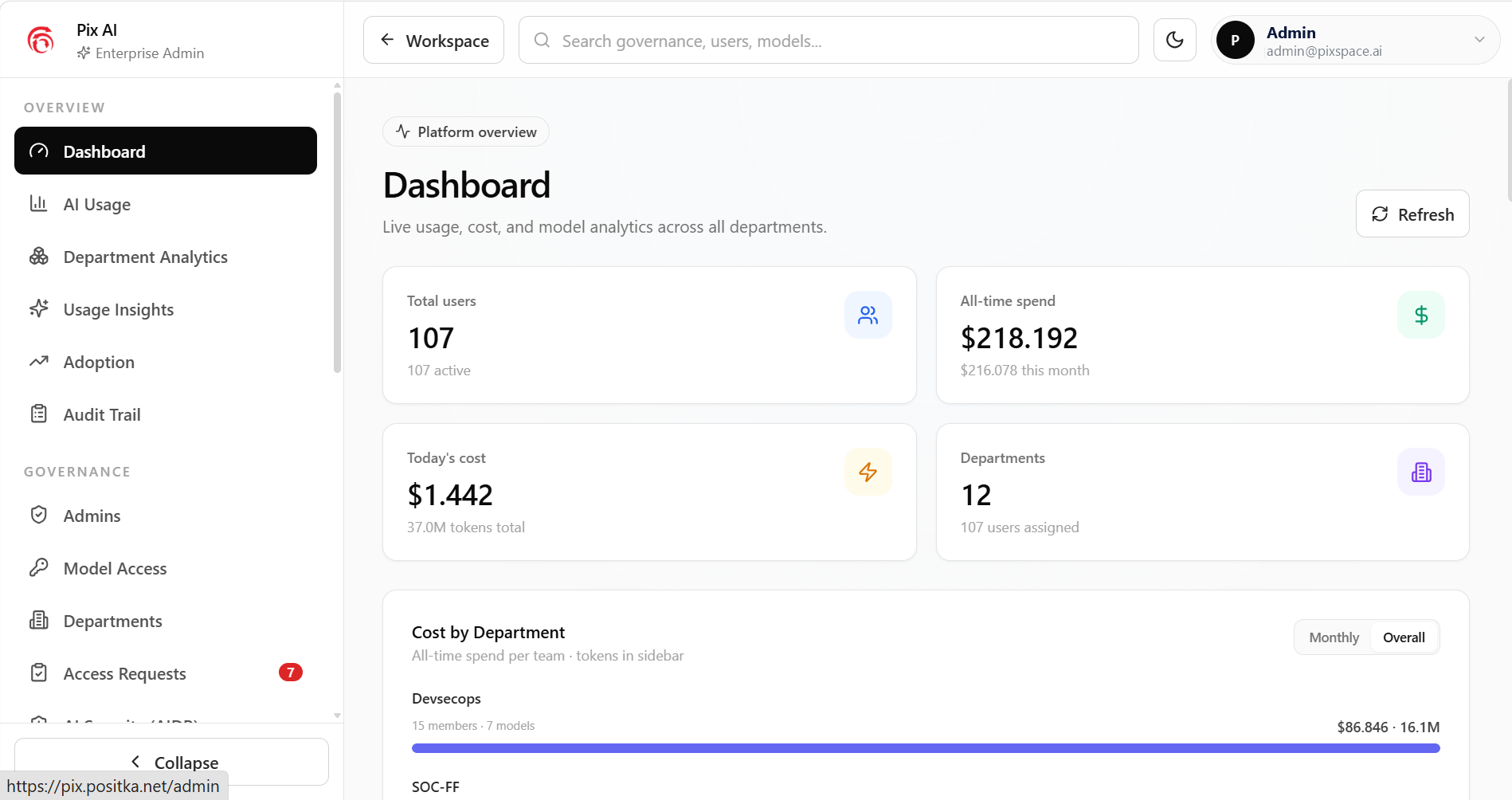Open the Adoption section
Screen dimensions: 1512x800
click(166, 362)
